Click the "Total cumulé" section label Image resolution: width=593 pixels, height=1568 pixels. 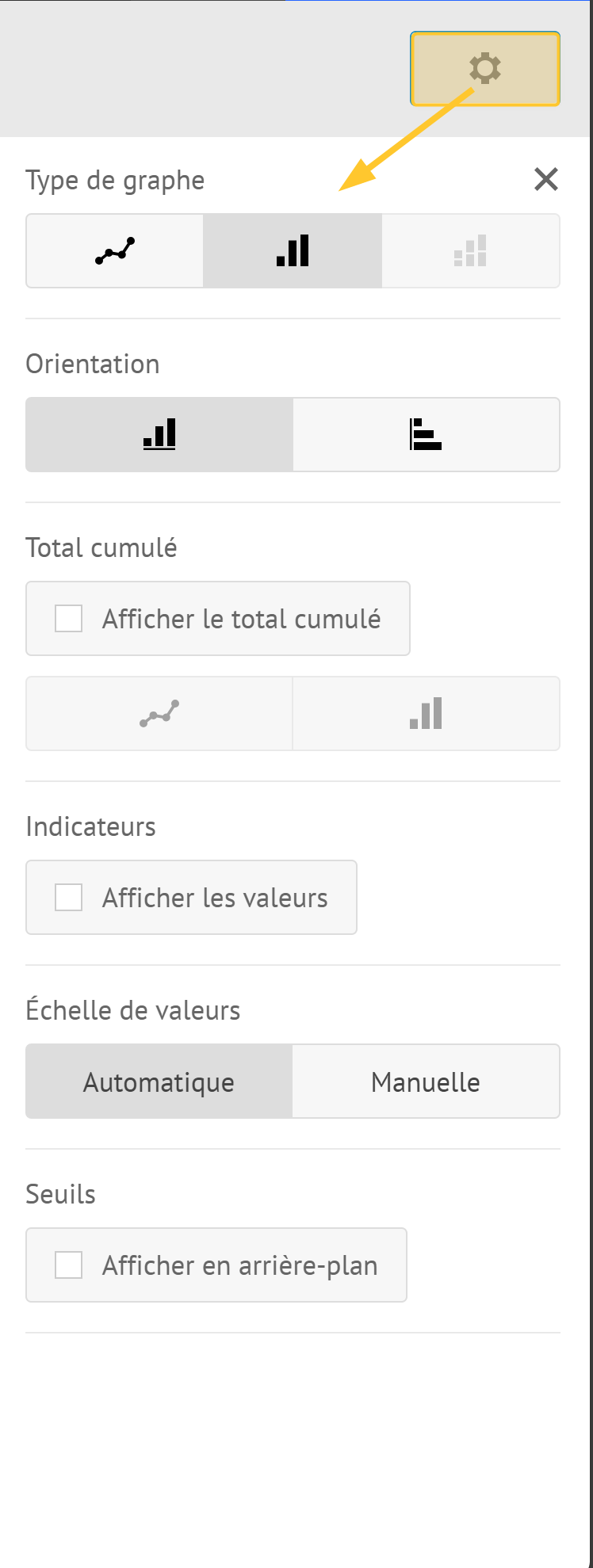[101, 548]
